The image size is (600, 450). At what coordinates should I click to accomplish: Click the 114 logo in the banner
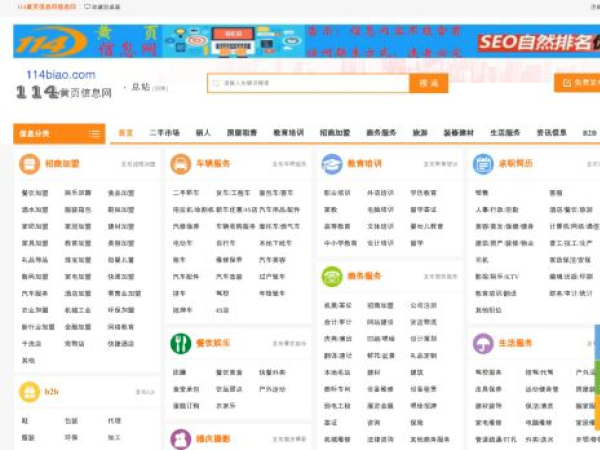pyautogui.click(x=51, y=41)
